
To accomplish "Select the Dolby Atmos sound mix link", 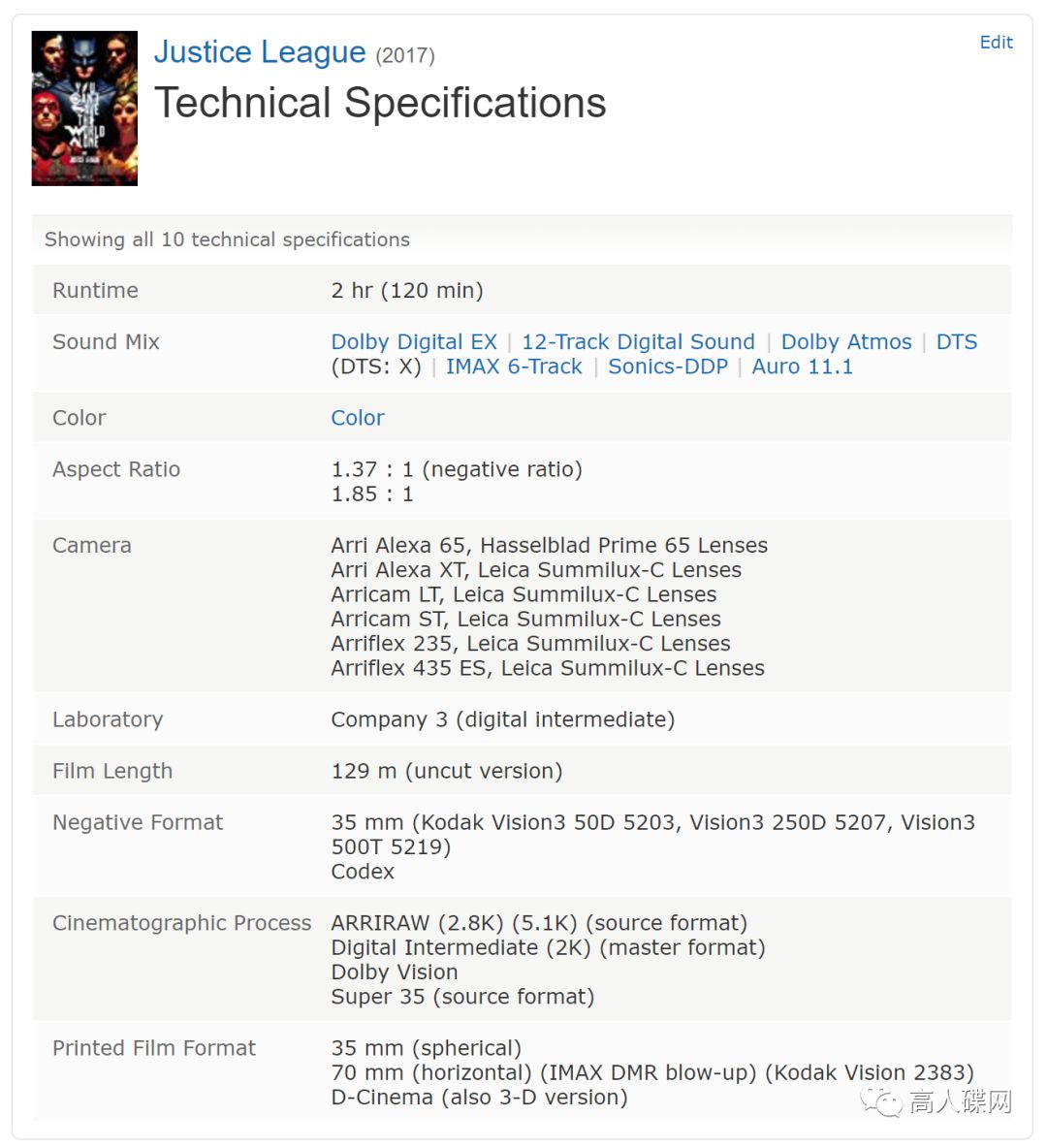I will coord(846,342).
